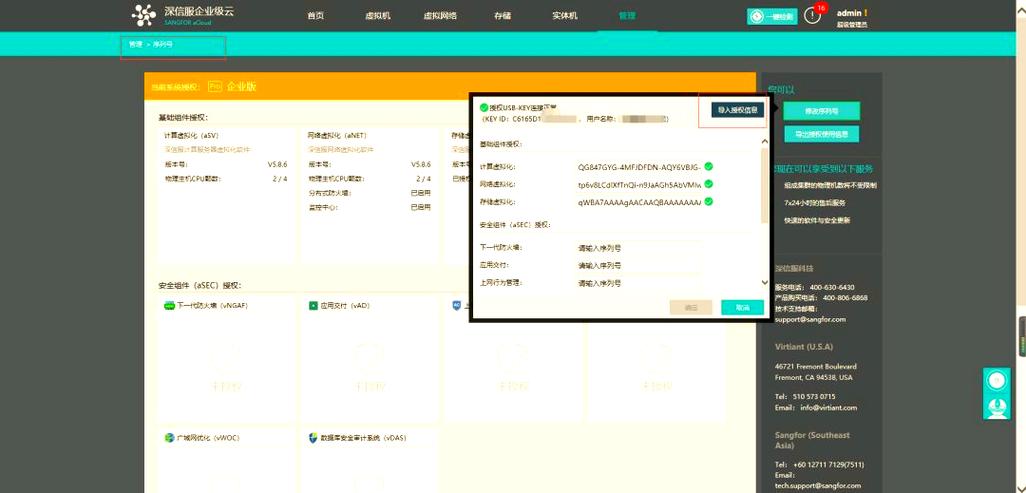Click 应用交付 serial input field
Image resolution: width=1026 pixels, height=493 pixels.
click(639, 266)
